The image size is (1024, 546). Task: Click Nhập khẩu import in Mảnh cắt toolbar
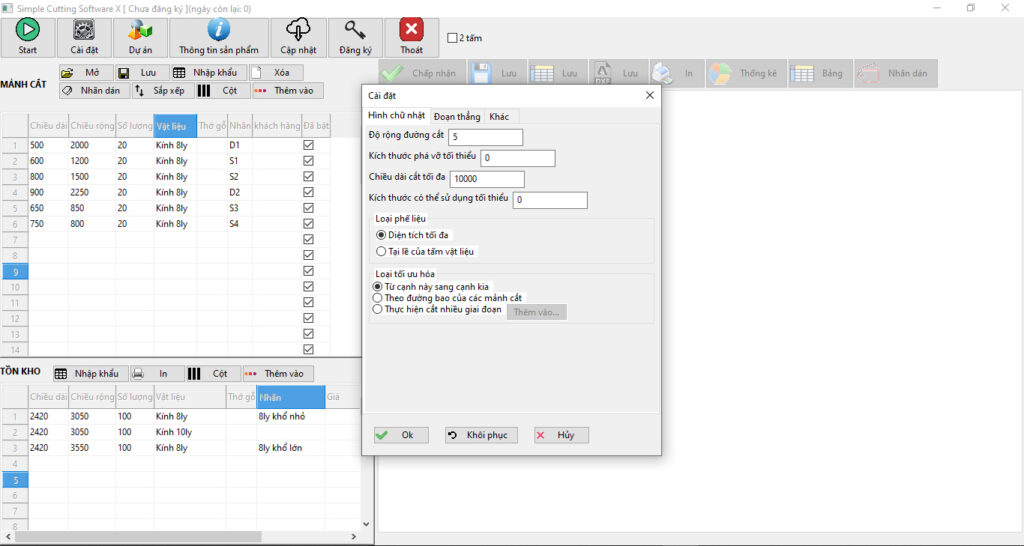[x=209, y=72]
